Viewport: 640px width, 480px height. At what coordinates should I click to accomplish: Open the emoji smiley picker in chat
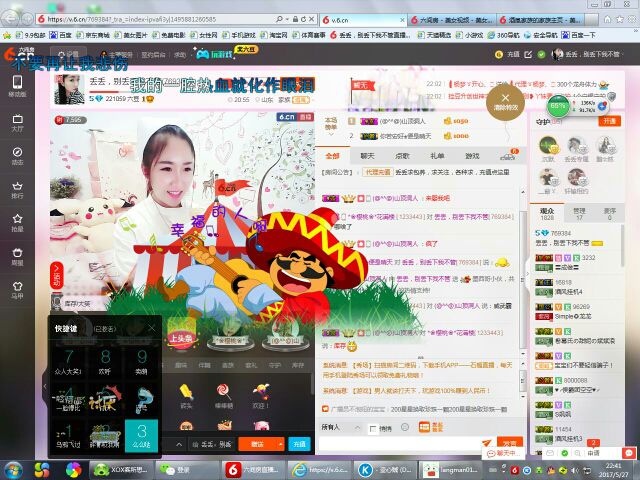(x=405, y=427)
